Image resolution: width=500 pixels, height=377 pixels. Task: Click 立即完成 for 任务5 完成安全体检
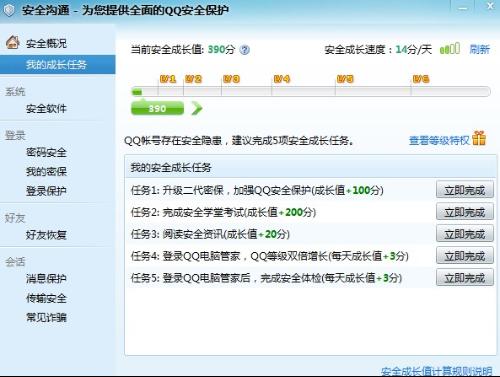(x=465, y=278)
